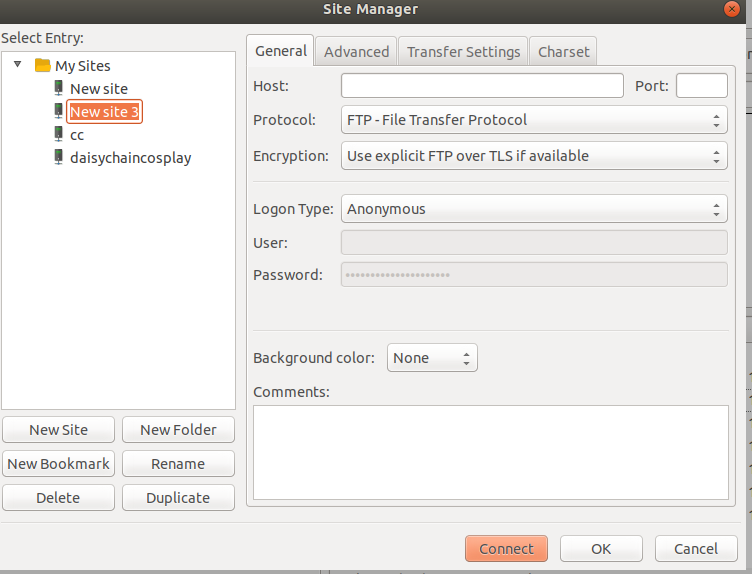The image size is (752, 574).
Task: Open the Encryption dropdown
Action: (x=534, y=156)
